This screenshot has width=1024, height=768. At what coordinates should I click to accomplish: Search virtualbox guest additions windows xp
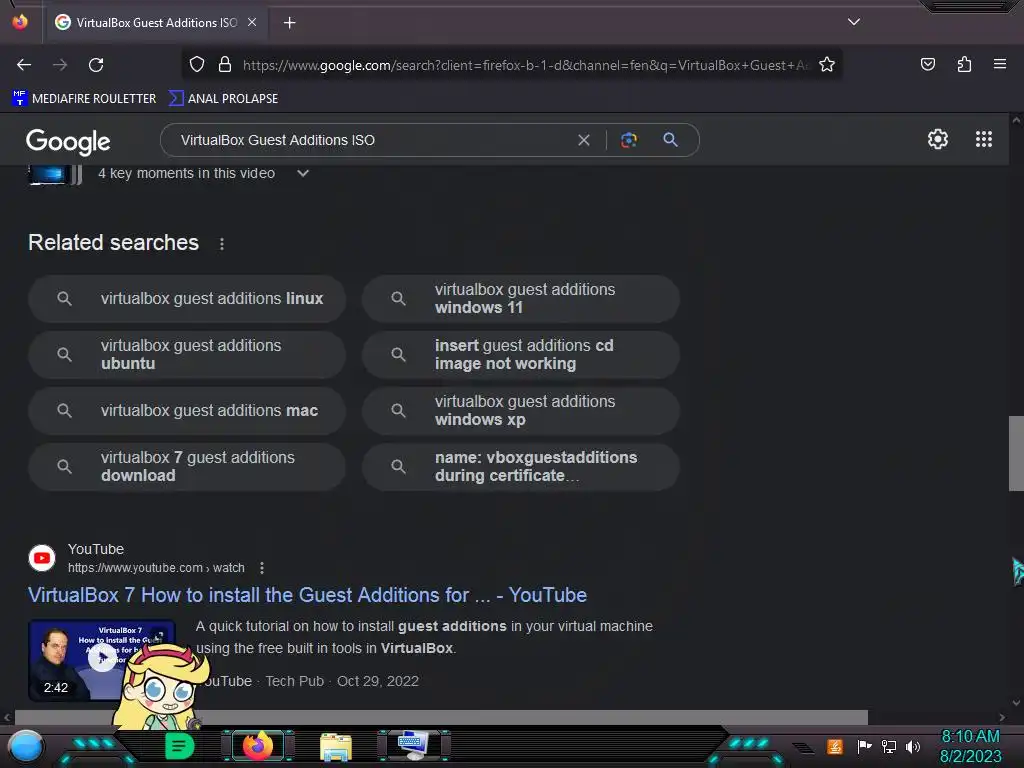tap(520, 411)
